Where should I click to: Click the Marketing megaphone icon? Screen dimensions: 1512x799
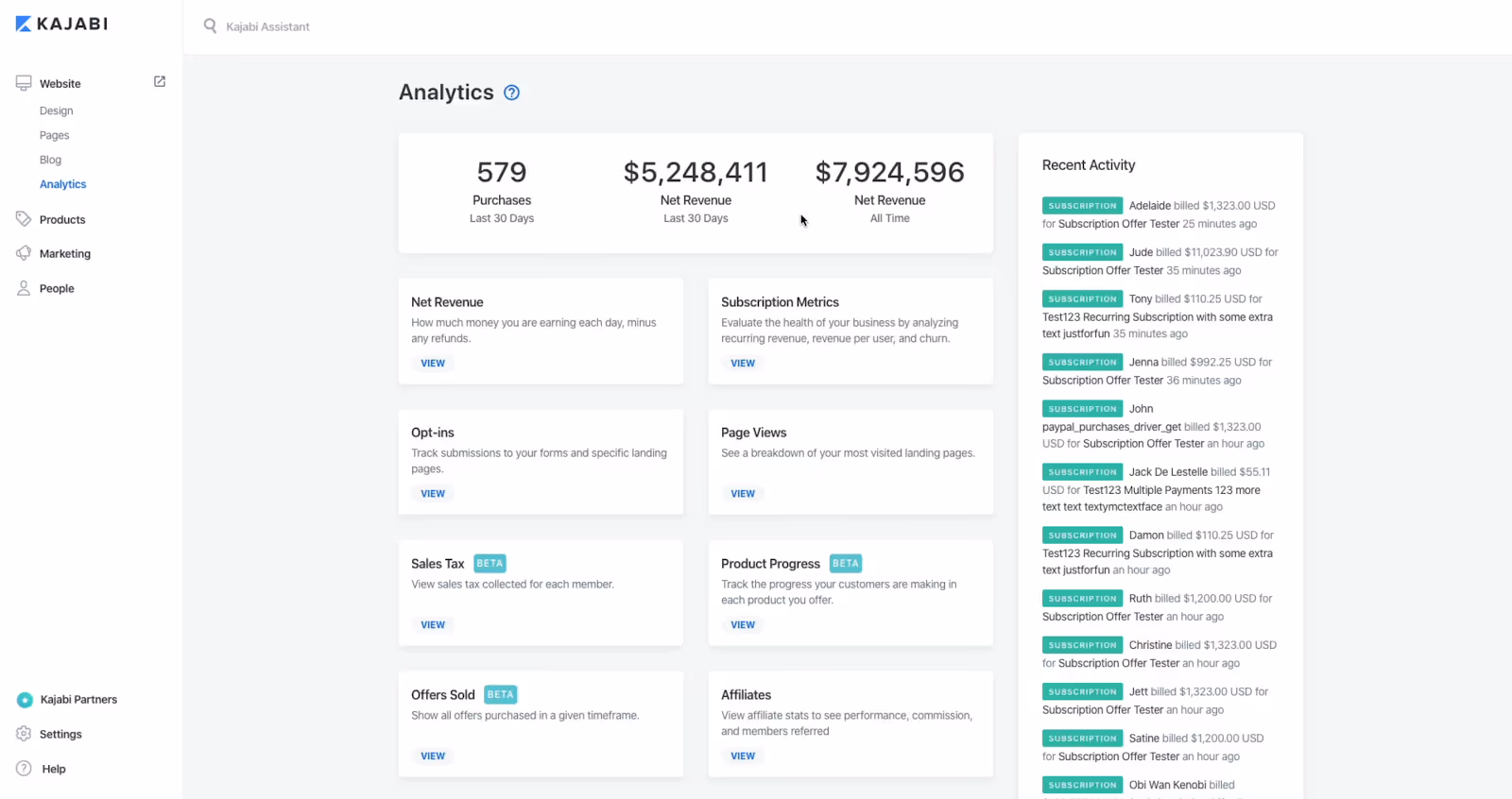pos(24,253)
